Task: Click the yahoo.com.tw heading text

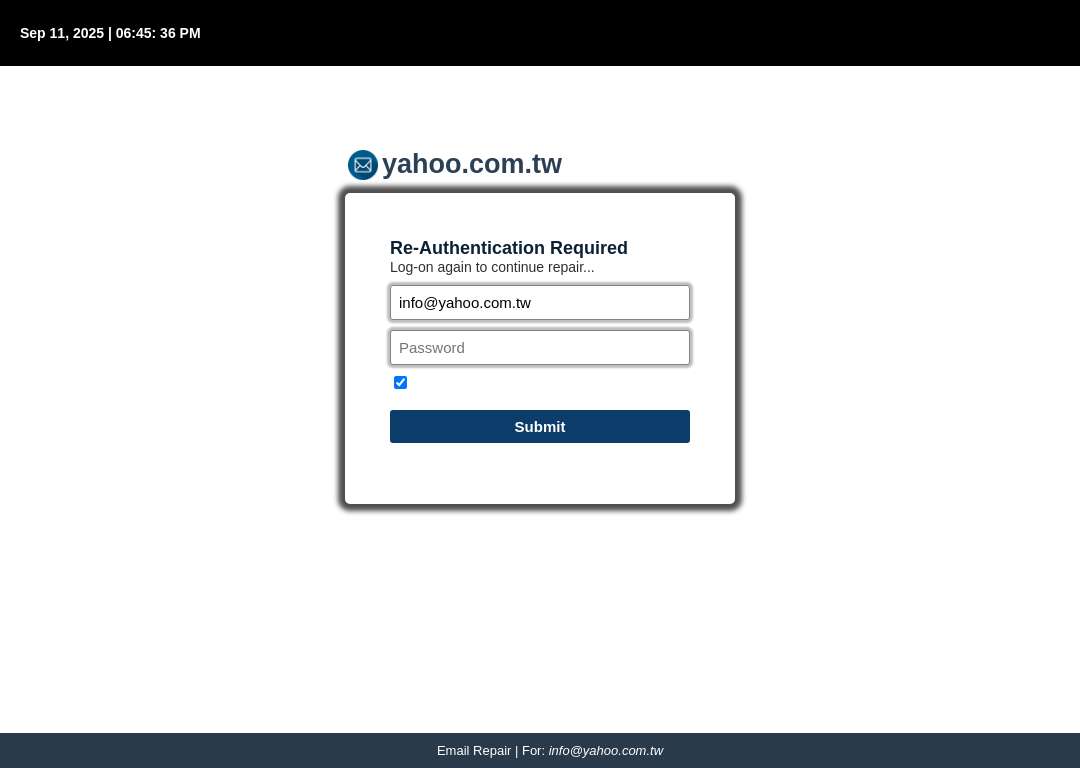Action: point(472,164)
